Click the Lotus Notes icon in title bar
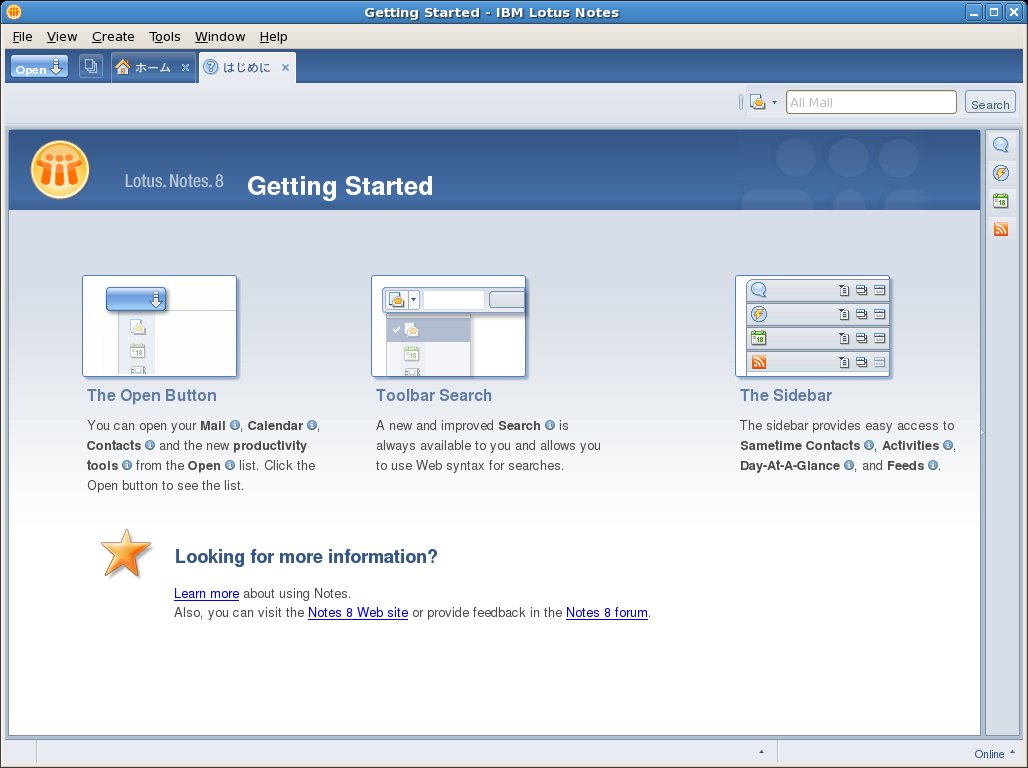This screenshot has height=768, width=1028. (x=13, y=12)
